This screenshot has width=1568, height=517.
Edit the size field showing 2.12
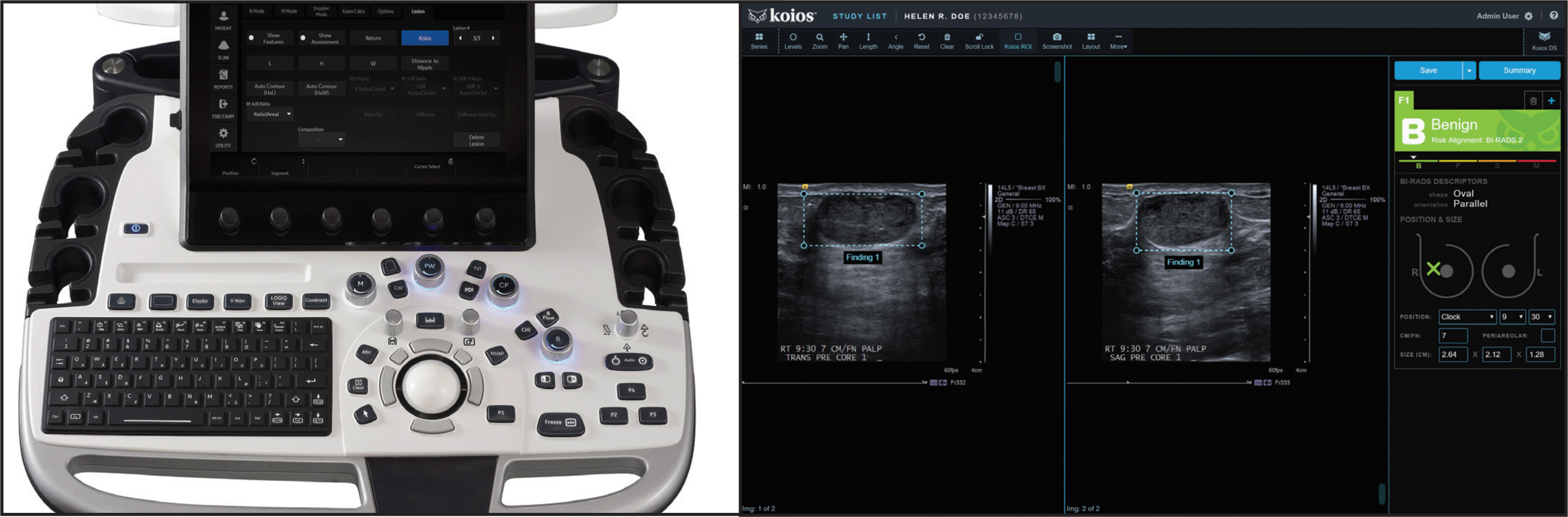[1497, 354]
